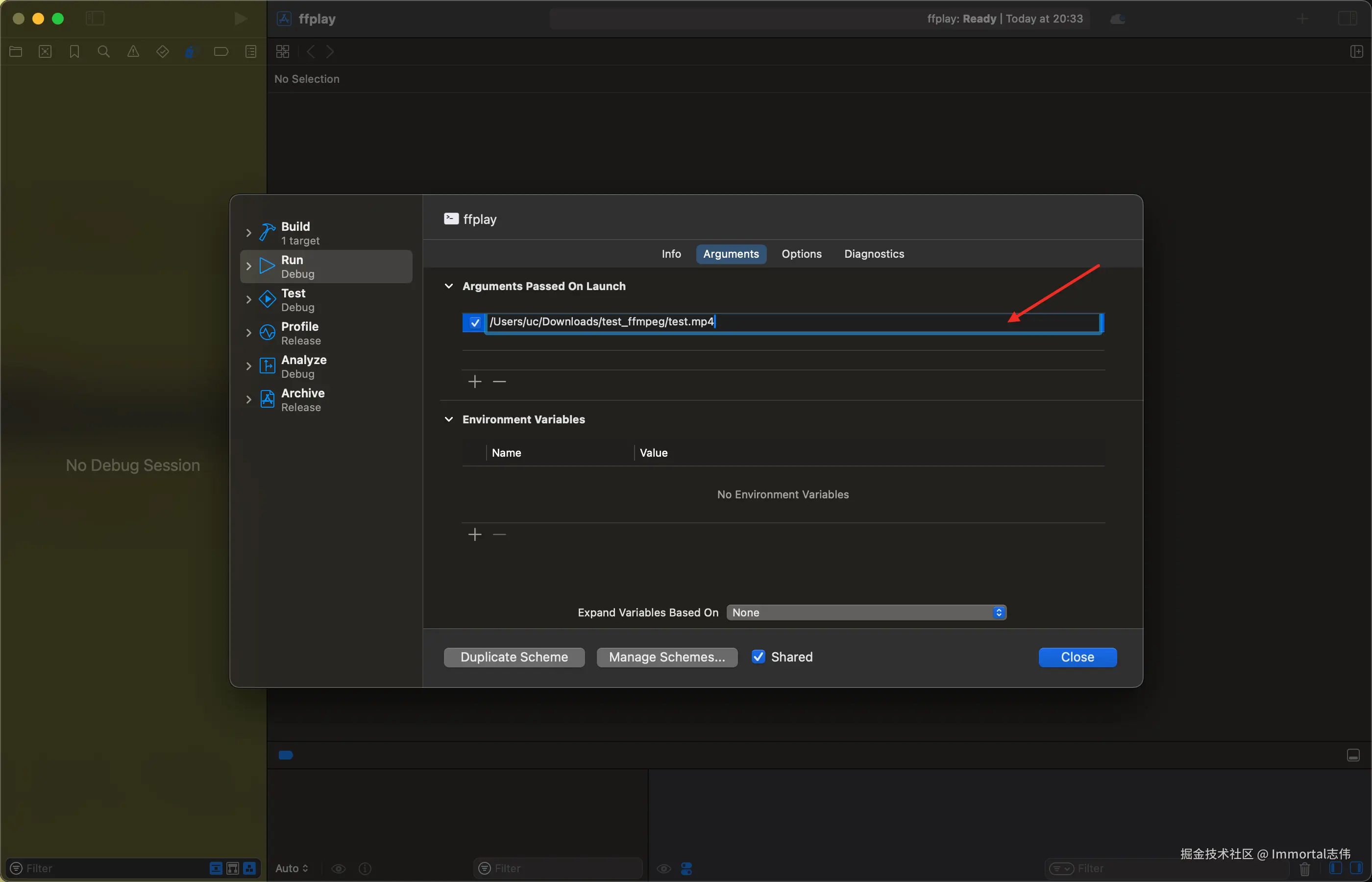Click the Run button in toolbar
Screen dimensions: 1372x882
241,18
